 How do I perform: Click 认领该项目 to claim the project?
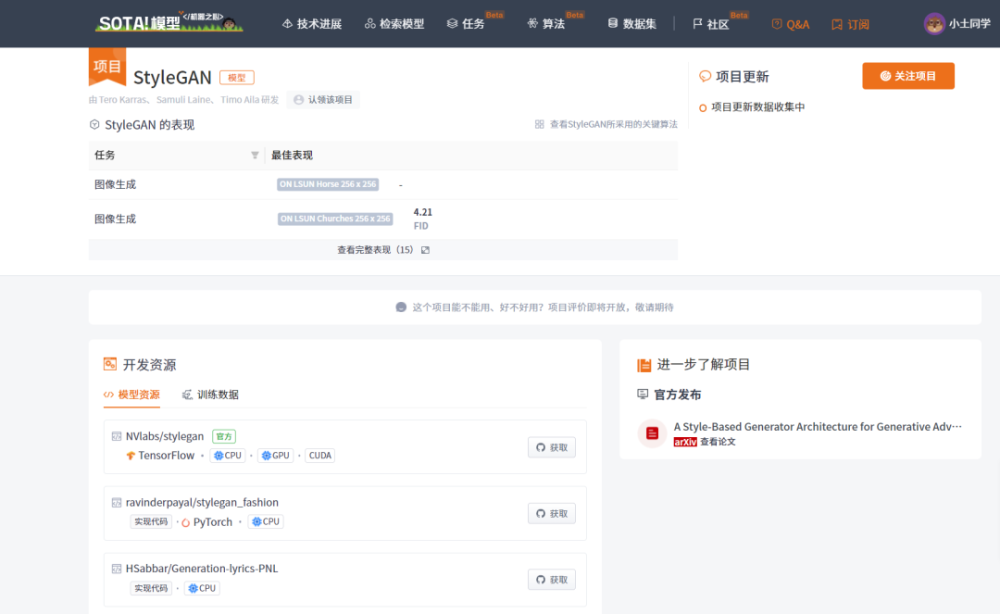tap(323, 99)
